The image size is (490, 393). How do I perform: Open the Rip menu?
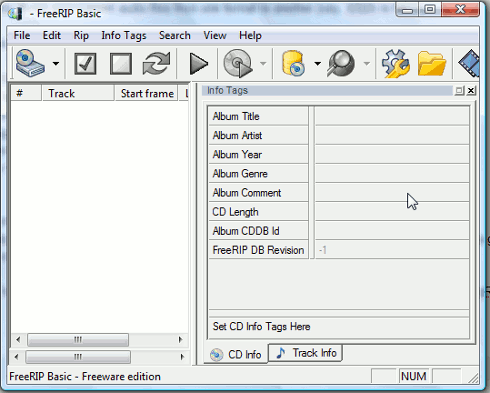81,35
